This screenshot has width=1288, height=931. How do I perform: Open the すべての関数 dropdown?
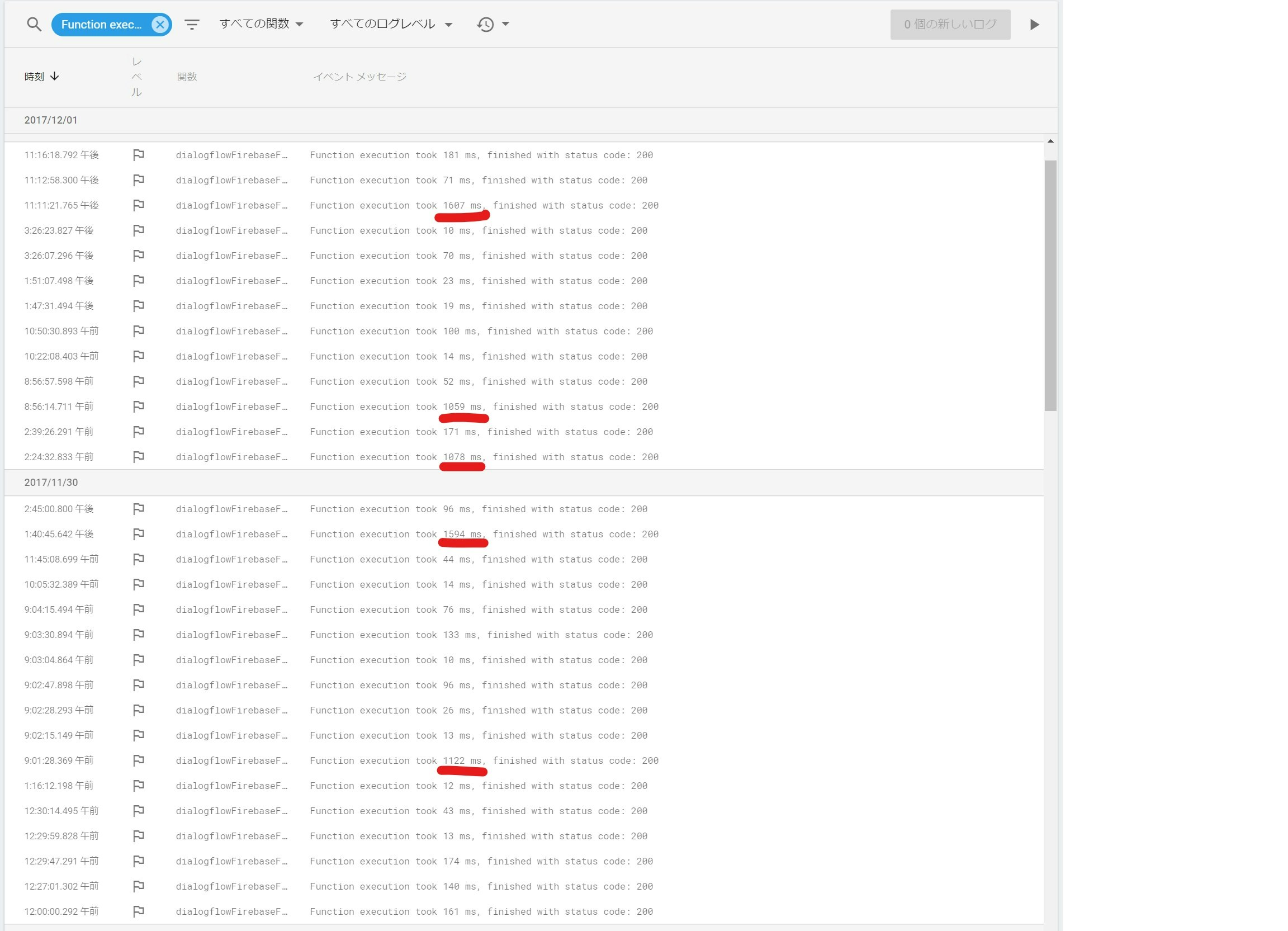[x=260, y=24]
